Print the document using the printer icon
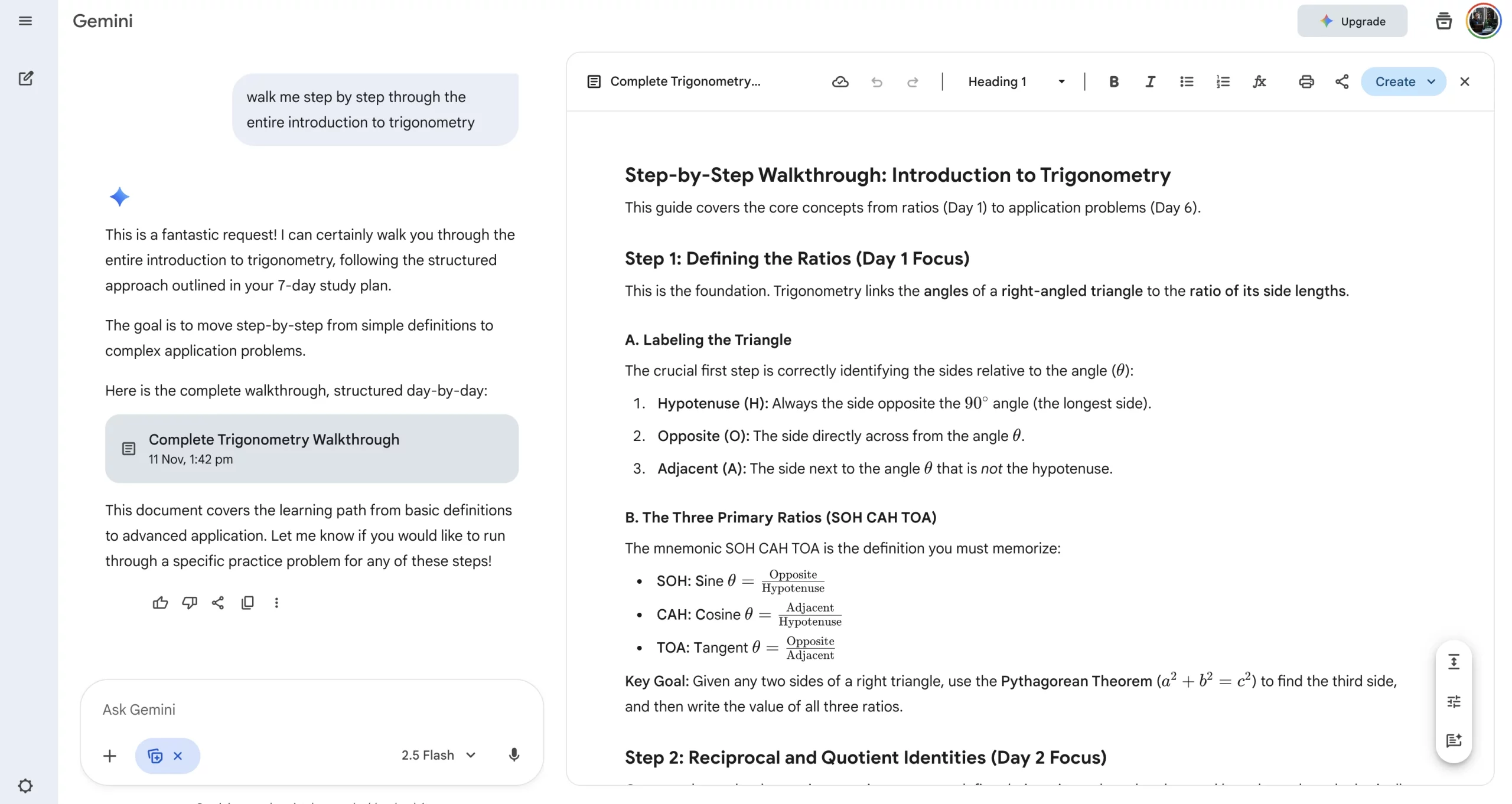Viewport: 1512px width, 804px height. pyautogui.click(x=1306, y=81)
